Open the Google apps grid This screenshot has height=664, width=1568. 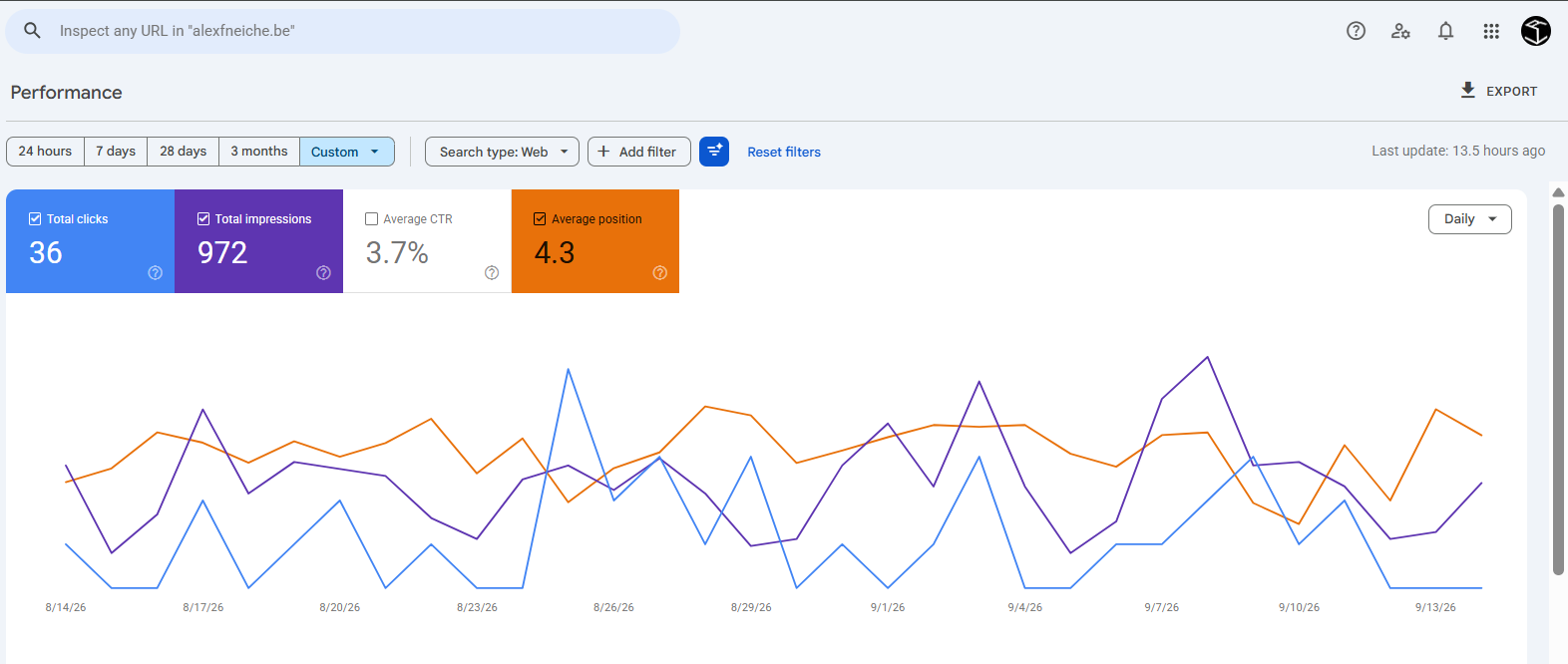click(1491, 31)
